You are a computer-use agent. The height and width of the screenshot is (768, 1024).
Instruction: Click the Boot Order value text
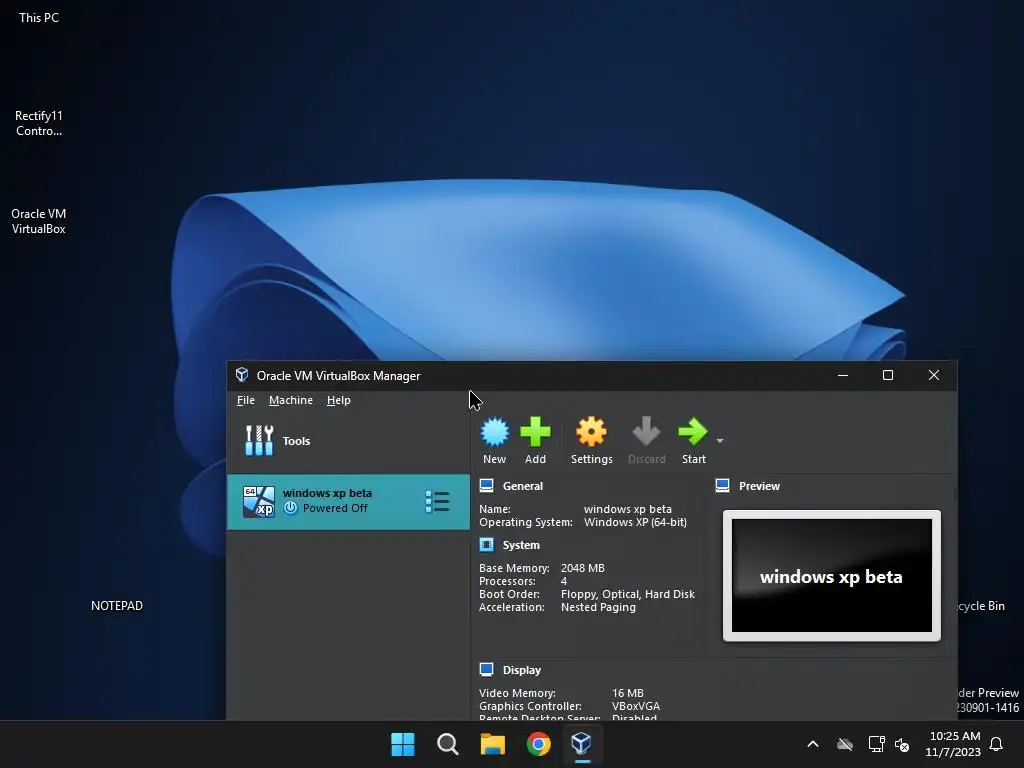pos(628,594)
